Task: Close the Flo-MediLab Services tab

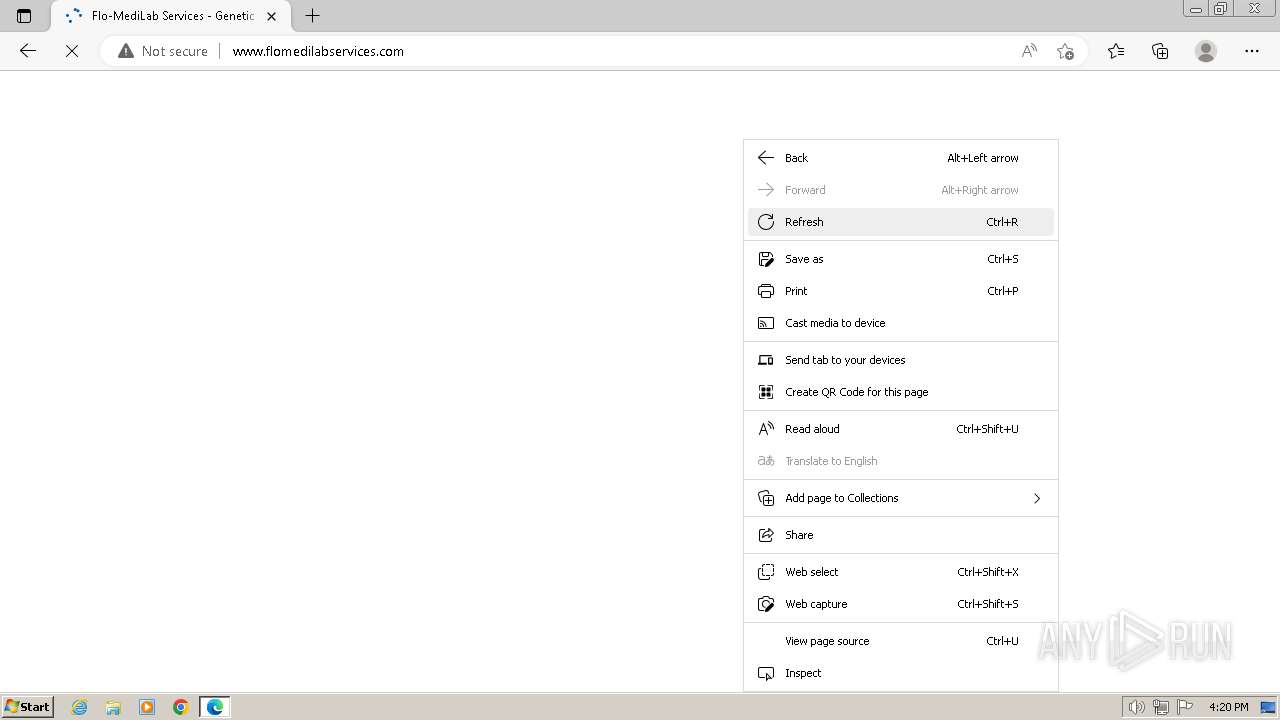Action: [x=271, y=16]
